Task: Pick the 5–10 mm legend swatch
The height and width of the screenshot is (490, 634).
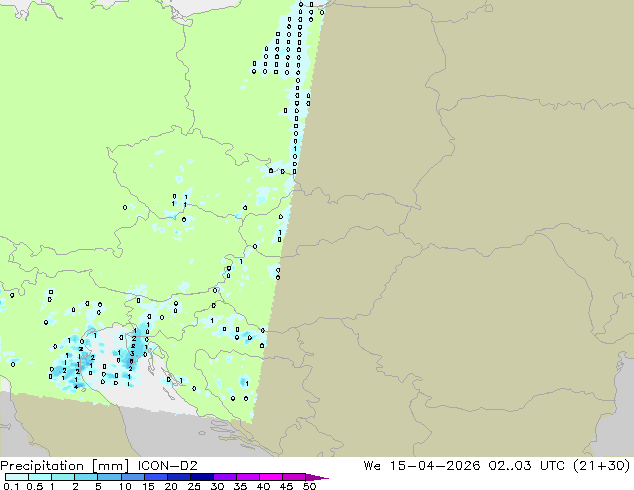Action: (109, 477)
